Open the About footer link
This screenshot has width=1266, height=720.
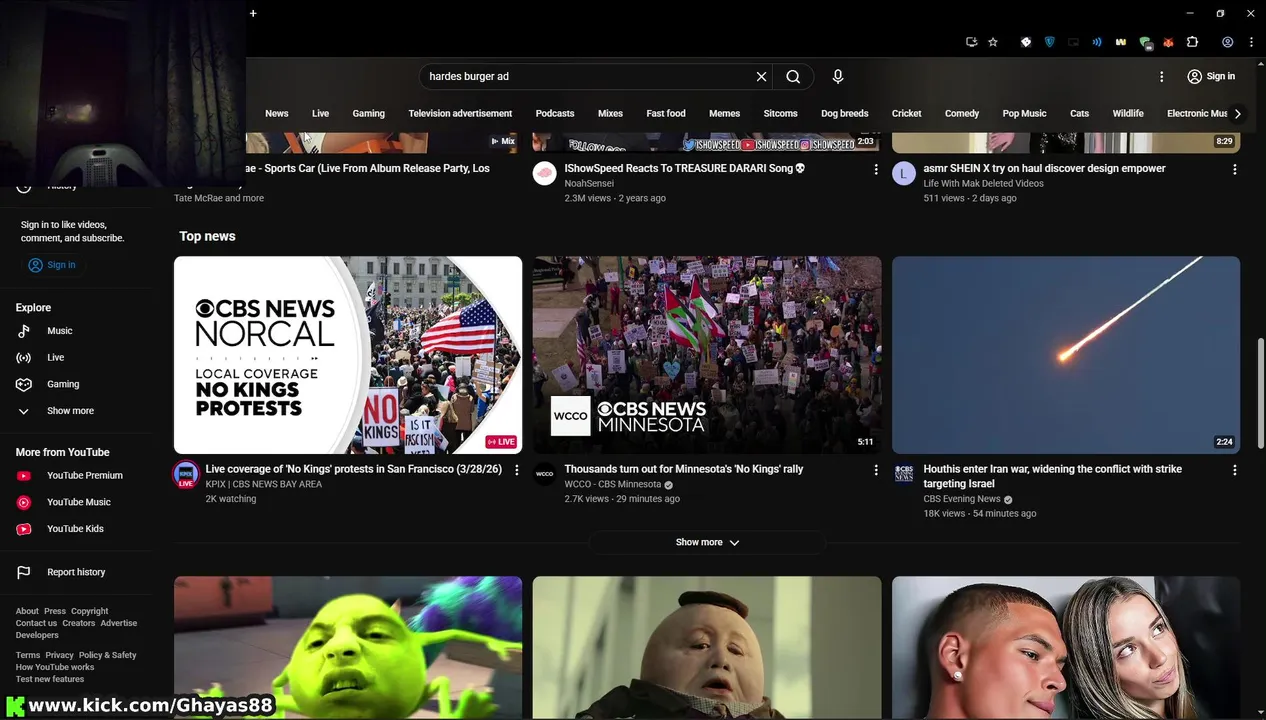[27, 611]
